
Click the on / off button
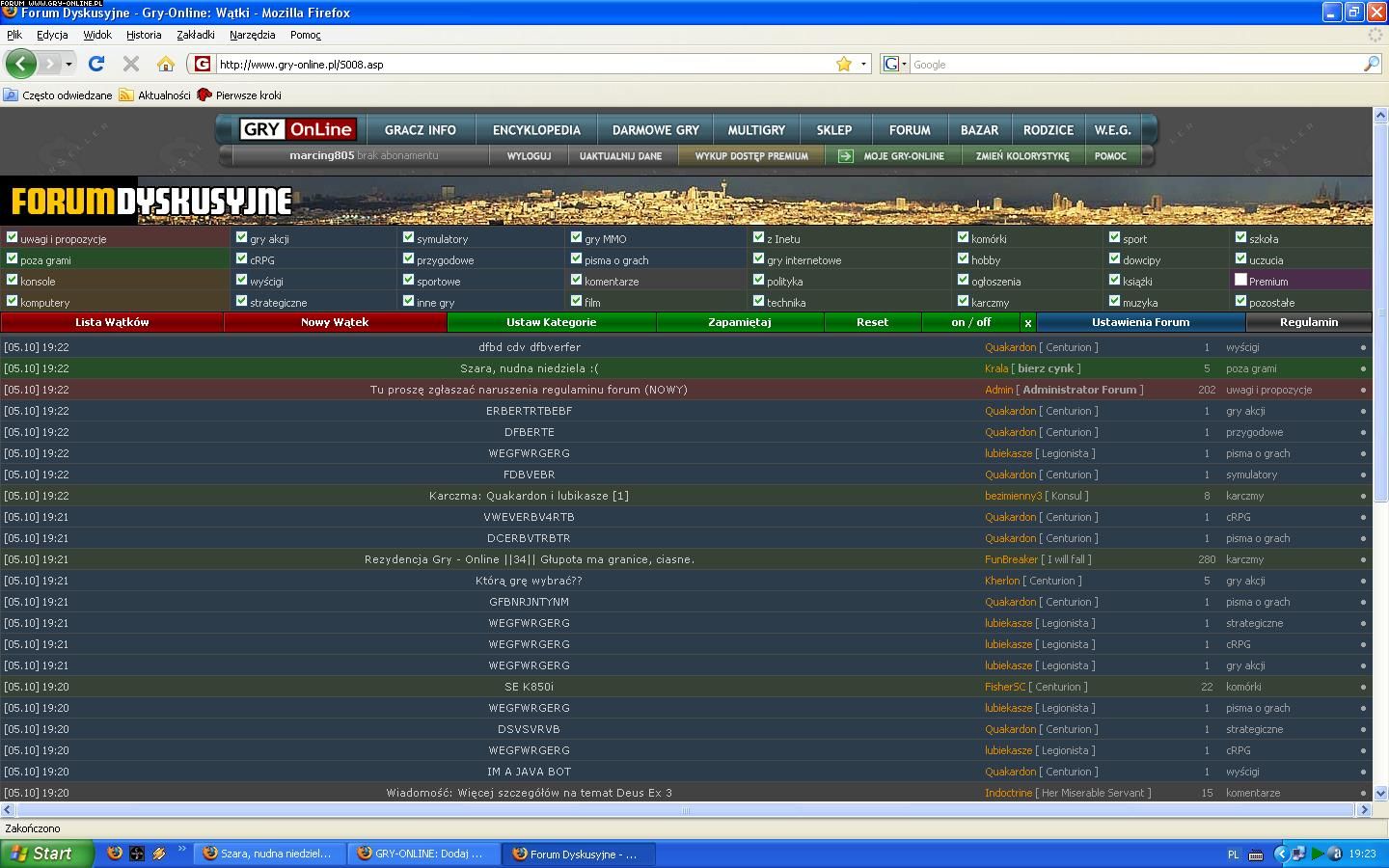pos(970,322)
